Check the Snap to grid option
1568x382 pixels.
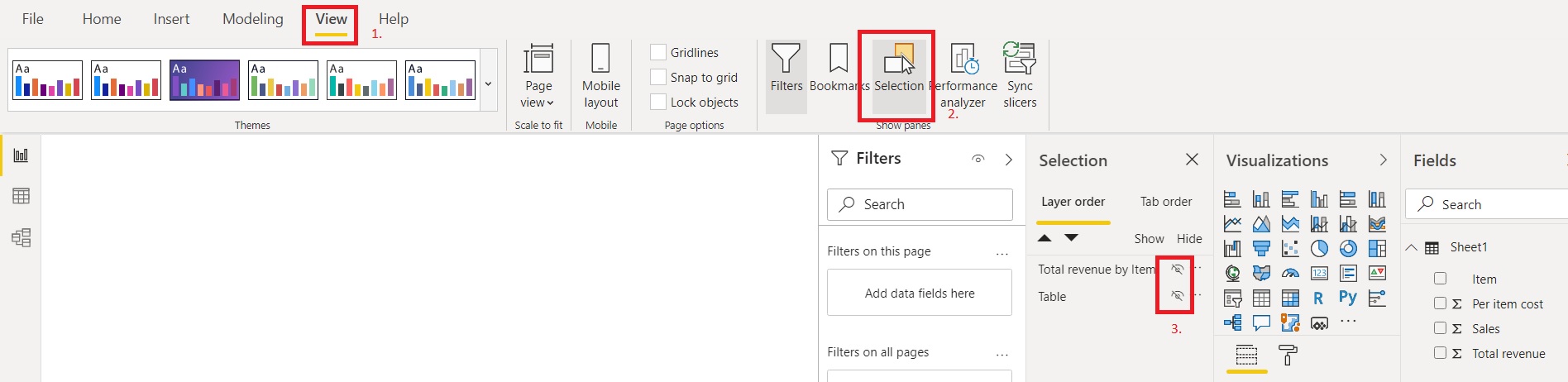click(x=658, y=78)
